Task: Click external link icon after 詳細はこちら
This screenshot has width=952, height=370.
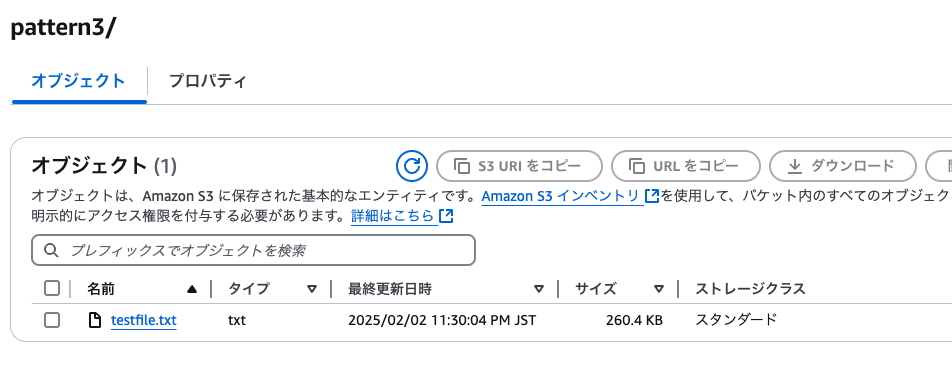Action: (446, 216)
